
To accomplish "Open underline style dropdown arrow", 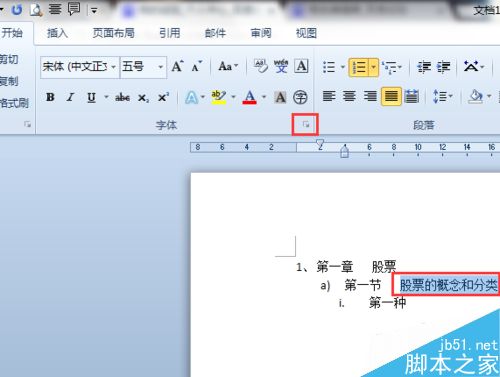I will [106, 97].
